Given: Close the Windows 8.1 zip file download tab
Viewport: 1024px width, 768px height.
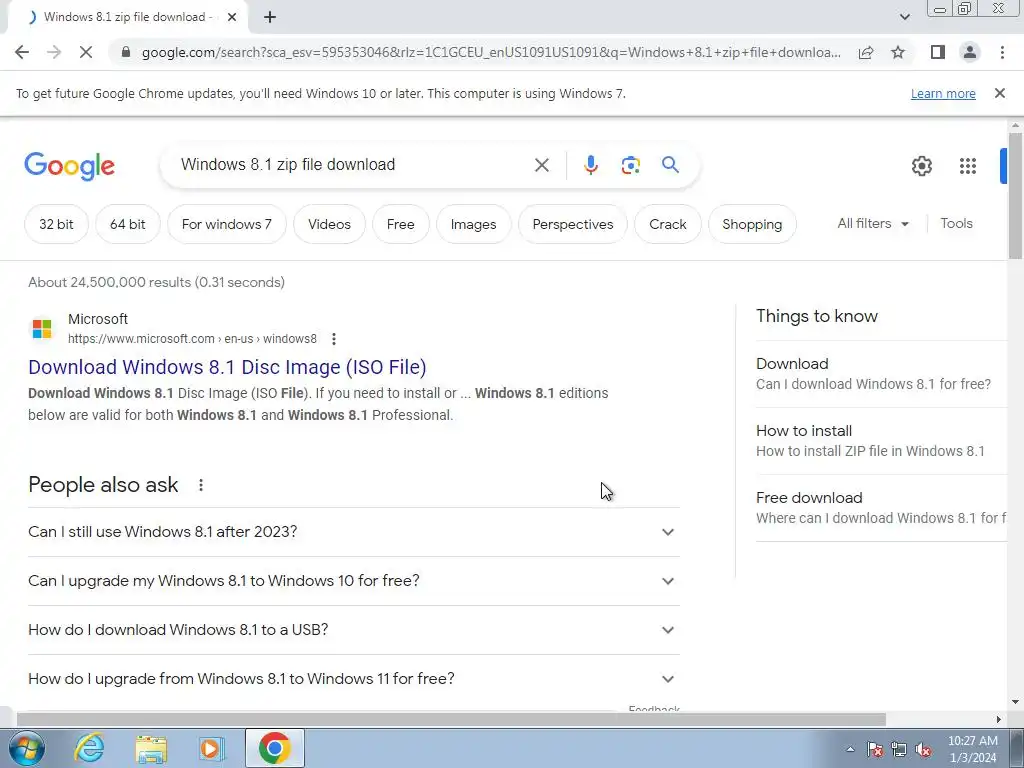Looking at the screenshot, I should (232, 17).
